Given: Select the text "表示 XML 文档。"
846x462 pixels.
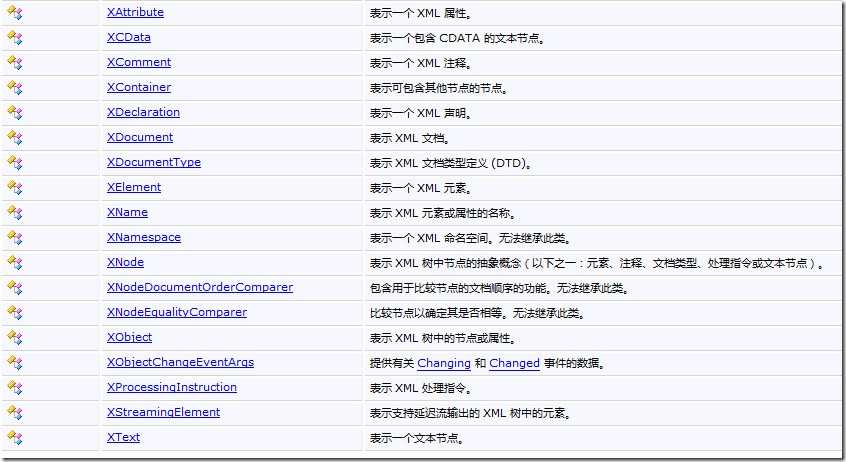Looking at the screenshot, I should click(411, 138).
